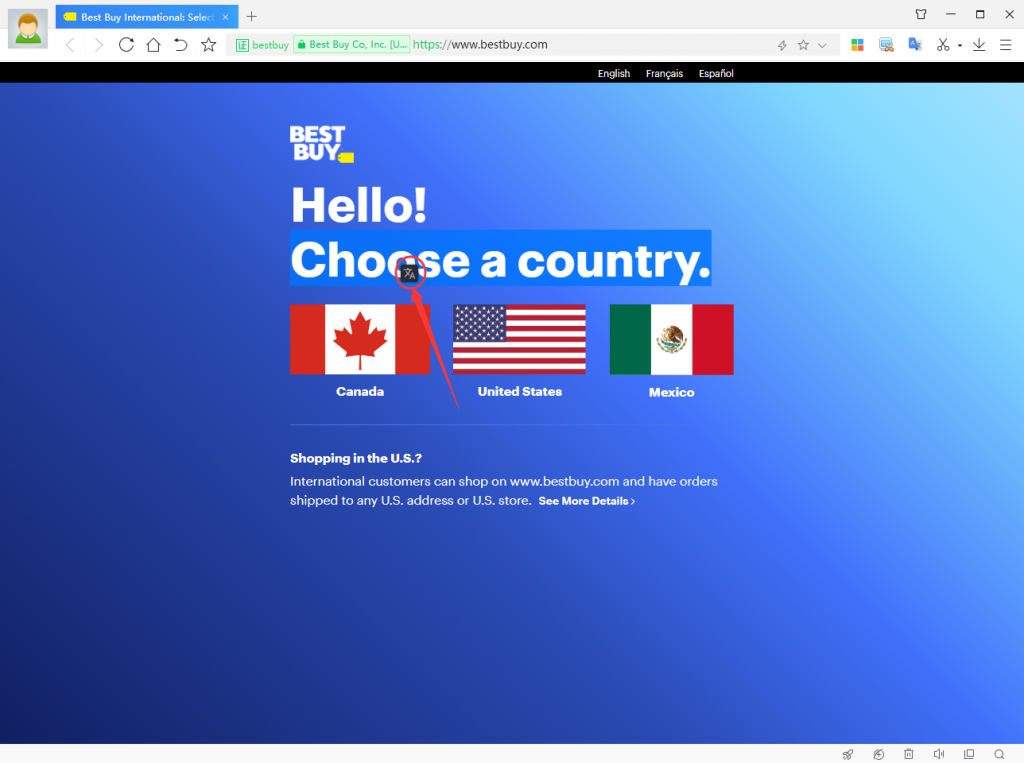Image resolution: width=1024 pixels, height=763 pixels.
Task: Choose the United States flag image
Action: pos(519,339)
